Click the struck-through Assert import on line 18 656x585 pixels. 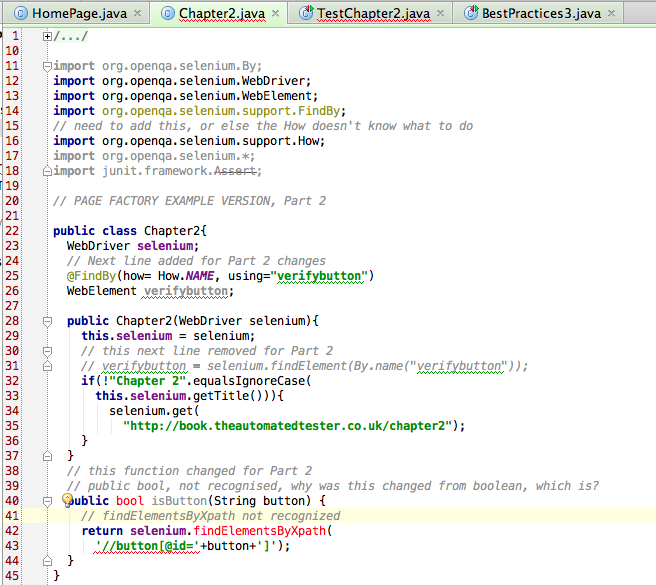pyautogui.click(x=235, y=171)
